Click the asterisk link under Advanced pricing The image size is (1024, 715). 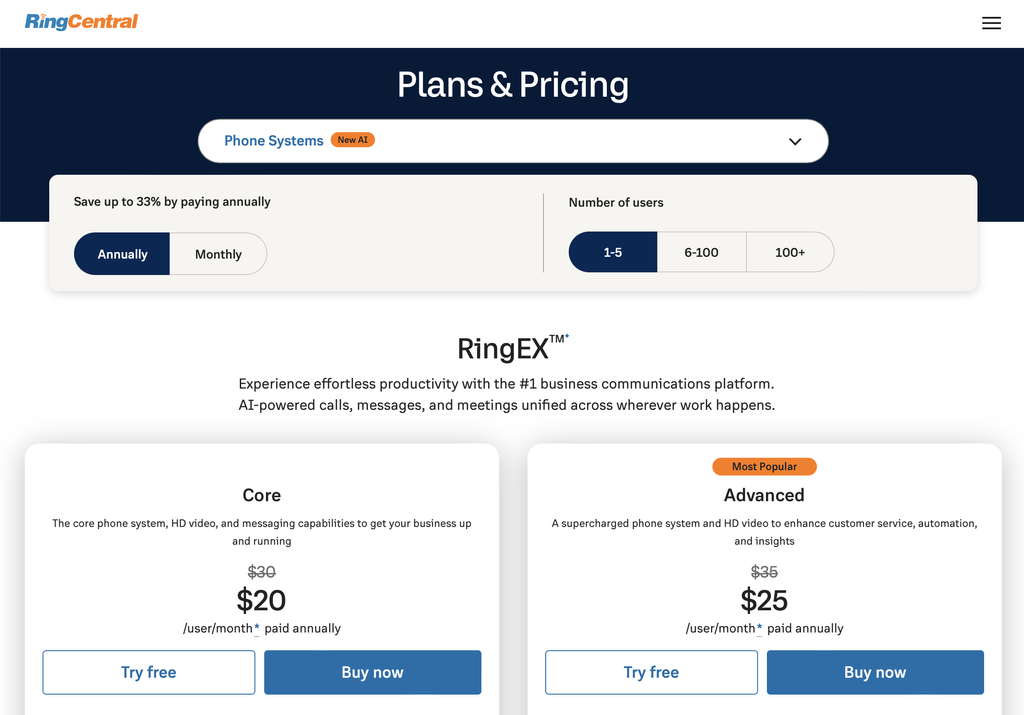[x=761, y=629]
